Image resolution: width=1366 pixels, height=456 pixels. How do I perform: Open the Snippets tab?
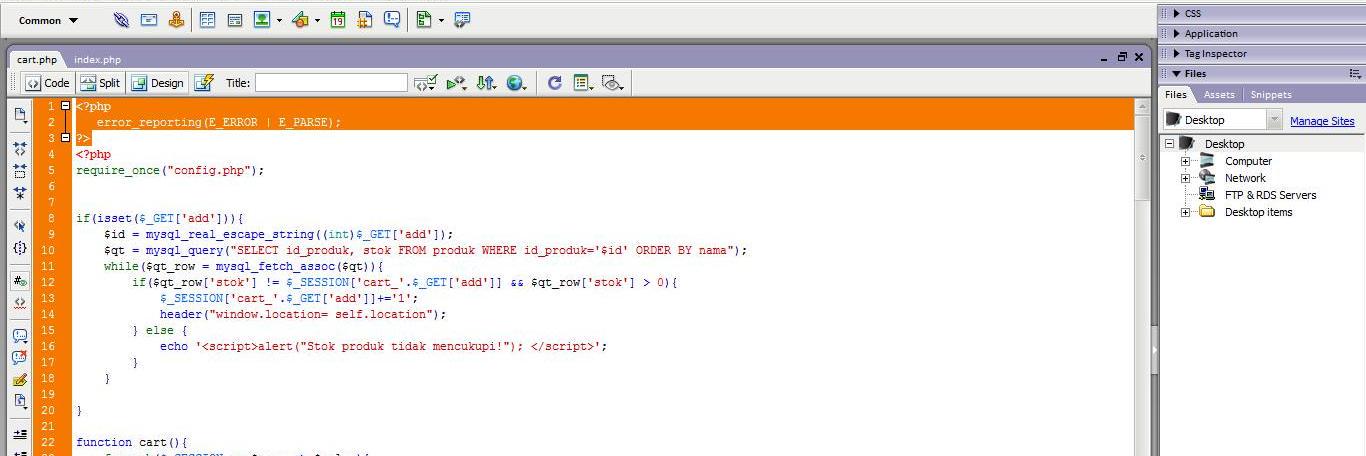(x=1271, y=94)
